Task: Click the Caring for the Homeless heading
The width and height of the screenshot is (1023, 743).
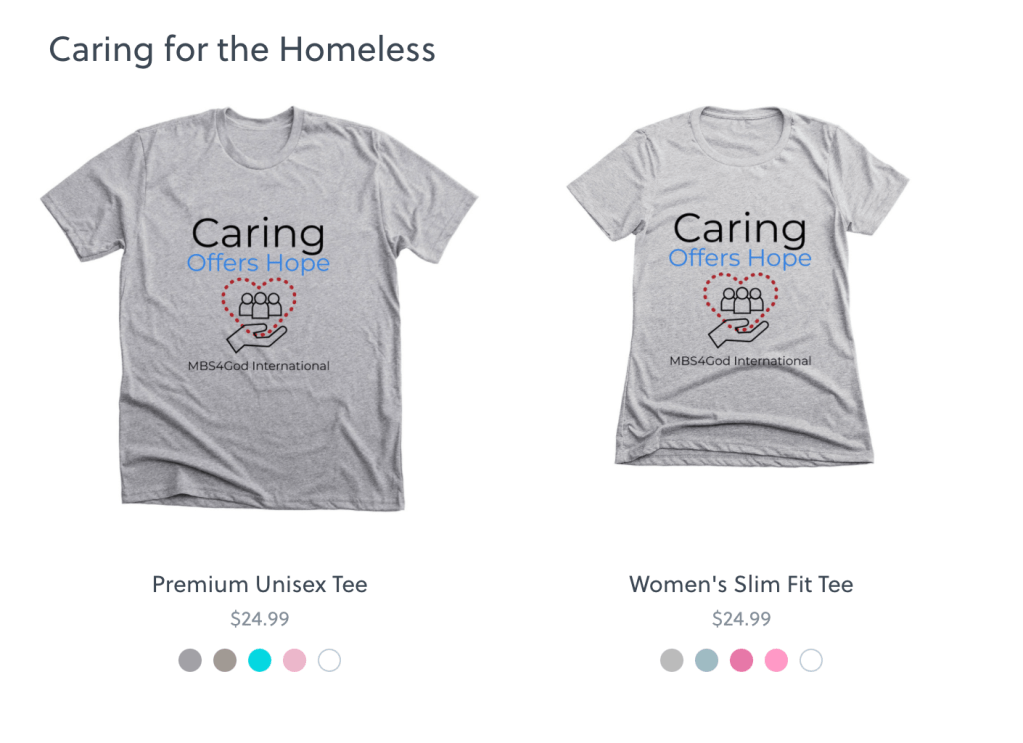Action: point(242,49)
